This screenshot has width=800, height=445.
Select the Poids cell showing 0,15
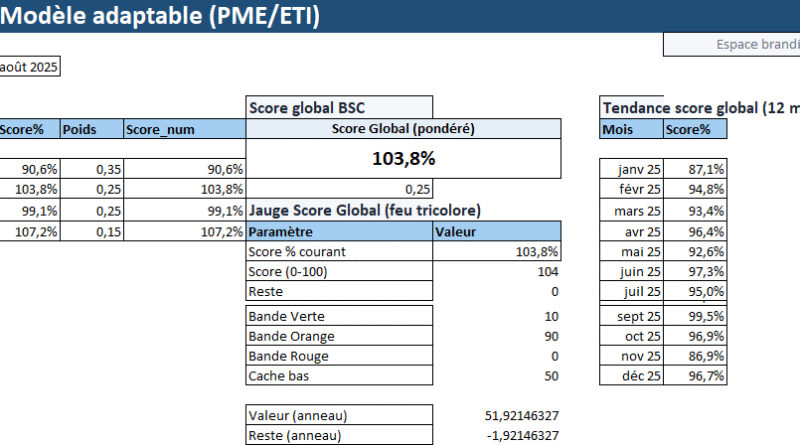[92, 232]
